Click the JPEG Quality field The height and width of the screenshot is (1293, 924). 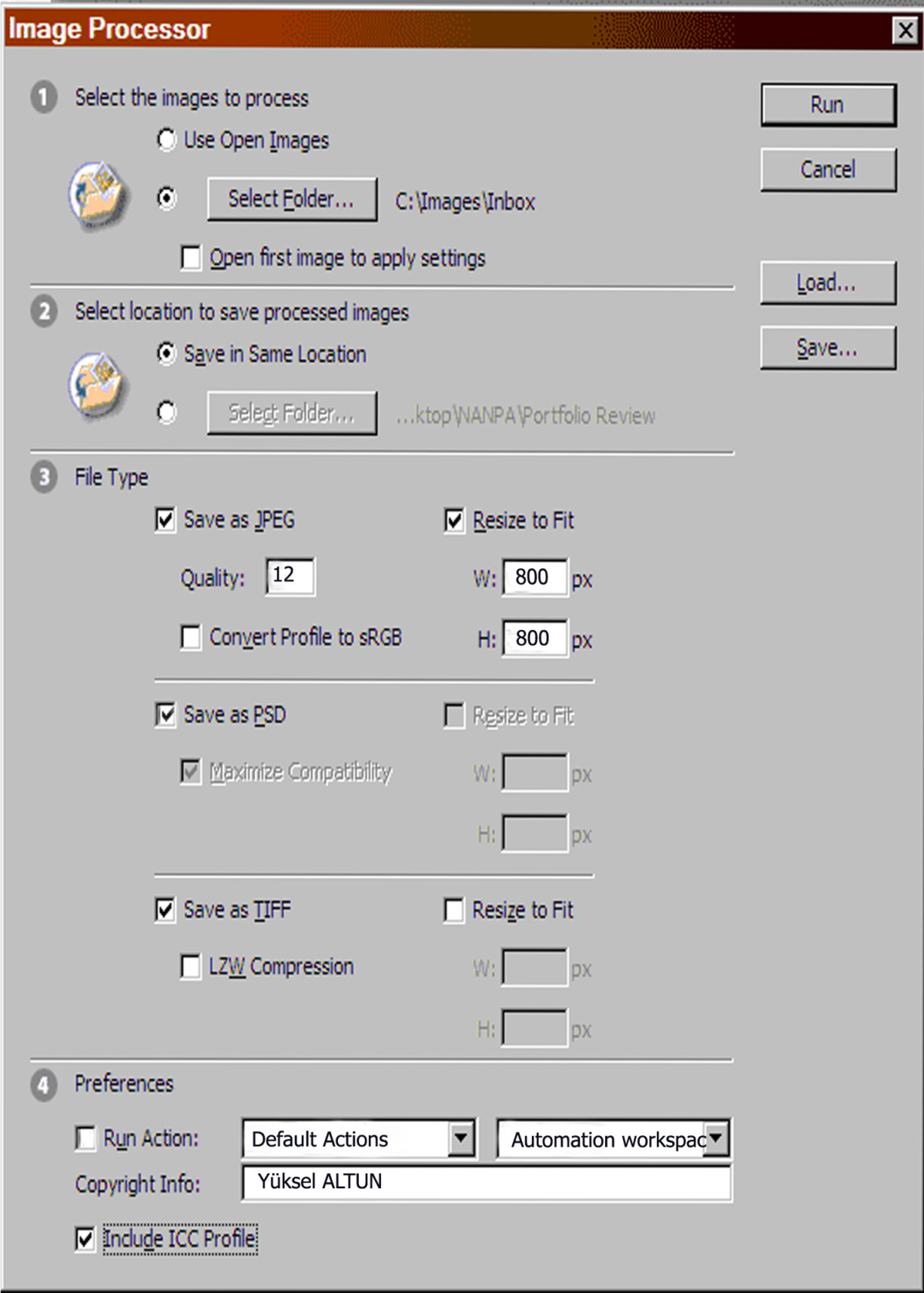[289, 576]
